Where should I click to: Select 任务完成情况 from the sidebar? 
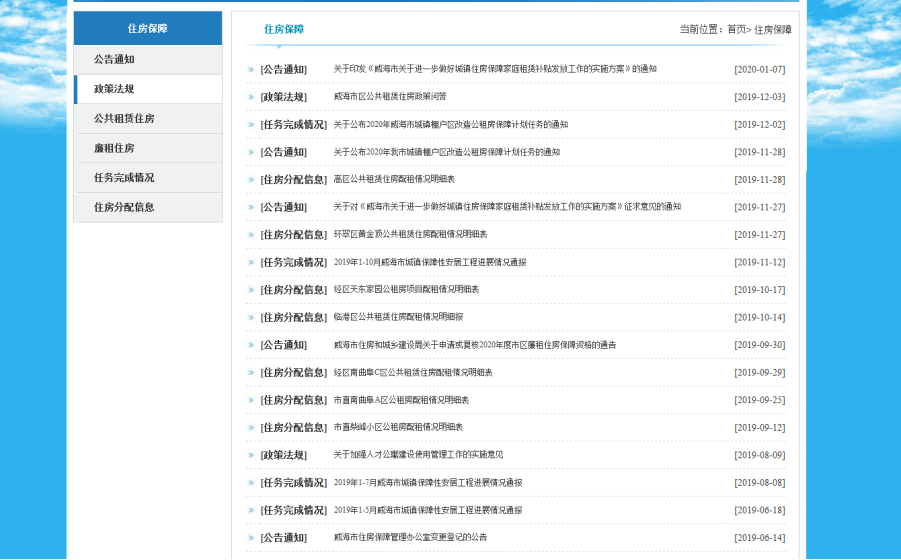click(x=124, y=178)
